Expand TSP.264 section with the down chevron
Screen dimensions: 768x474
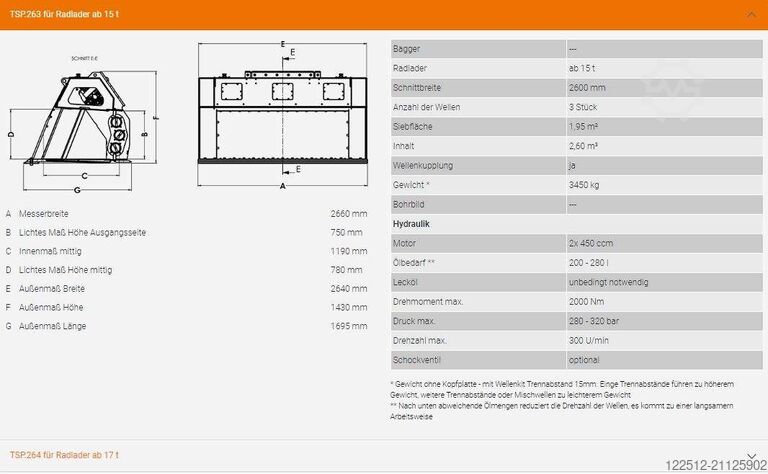[x=751, y=453]
